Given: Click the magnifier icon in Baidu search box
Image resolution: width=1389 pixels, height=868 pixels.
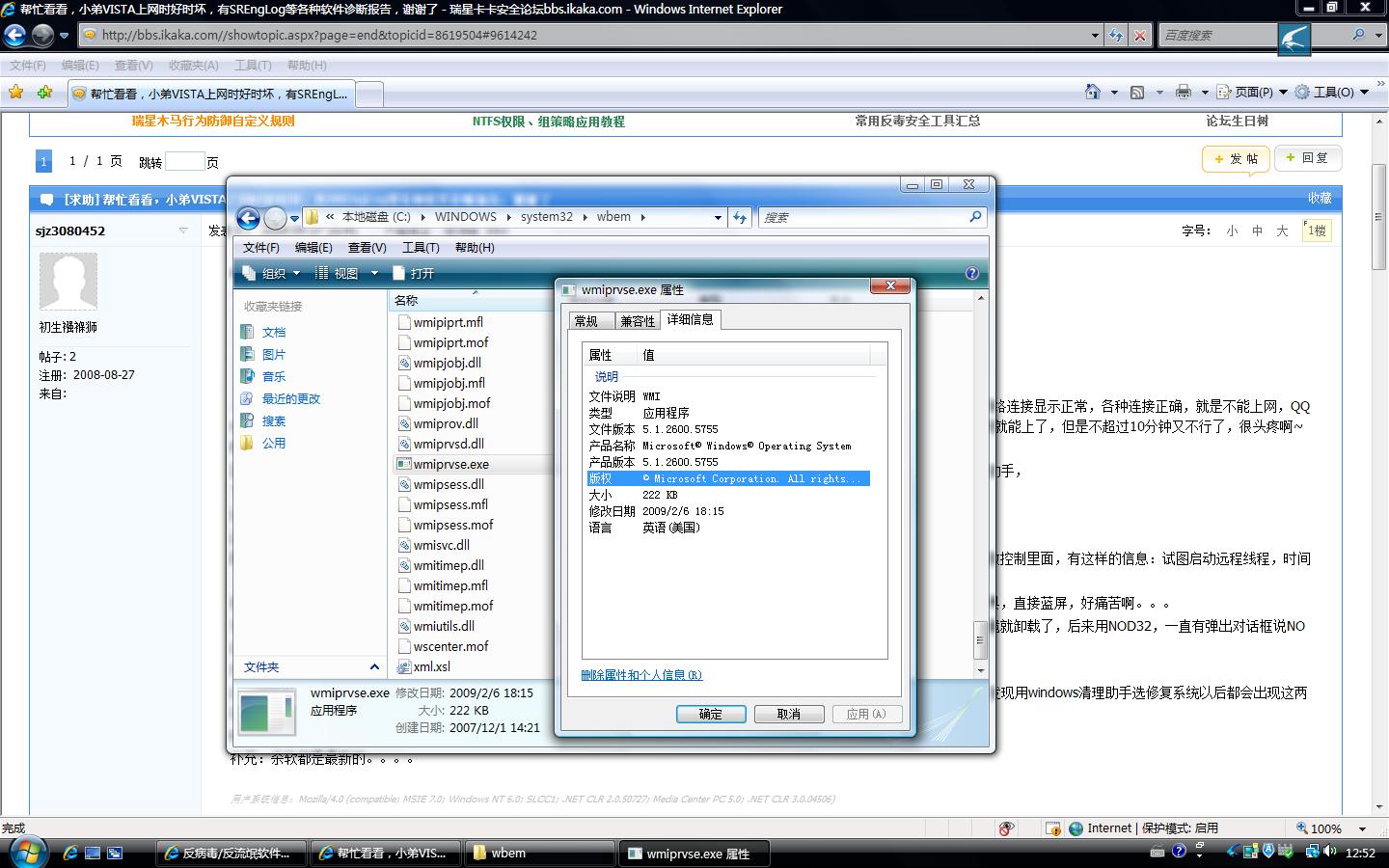Looking at the screenshot, I should 1359,35.
